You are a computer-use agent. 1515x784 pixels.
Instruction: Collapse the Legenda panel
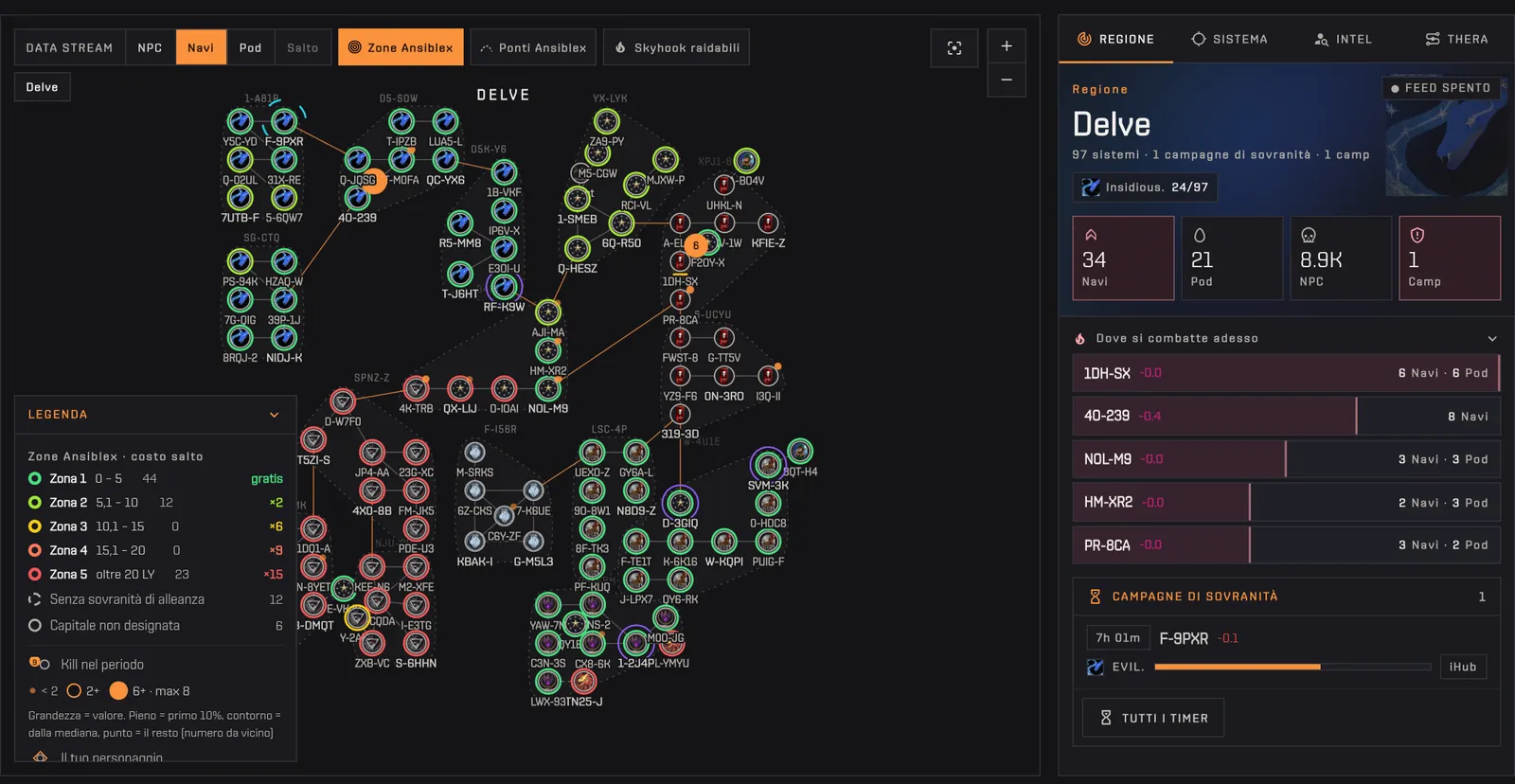275,415
